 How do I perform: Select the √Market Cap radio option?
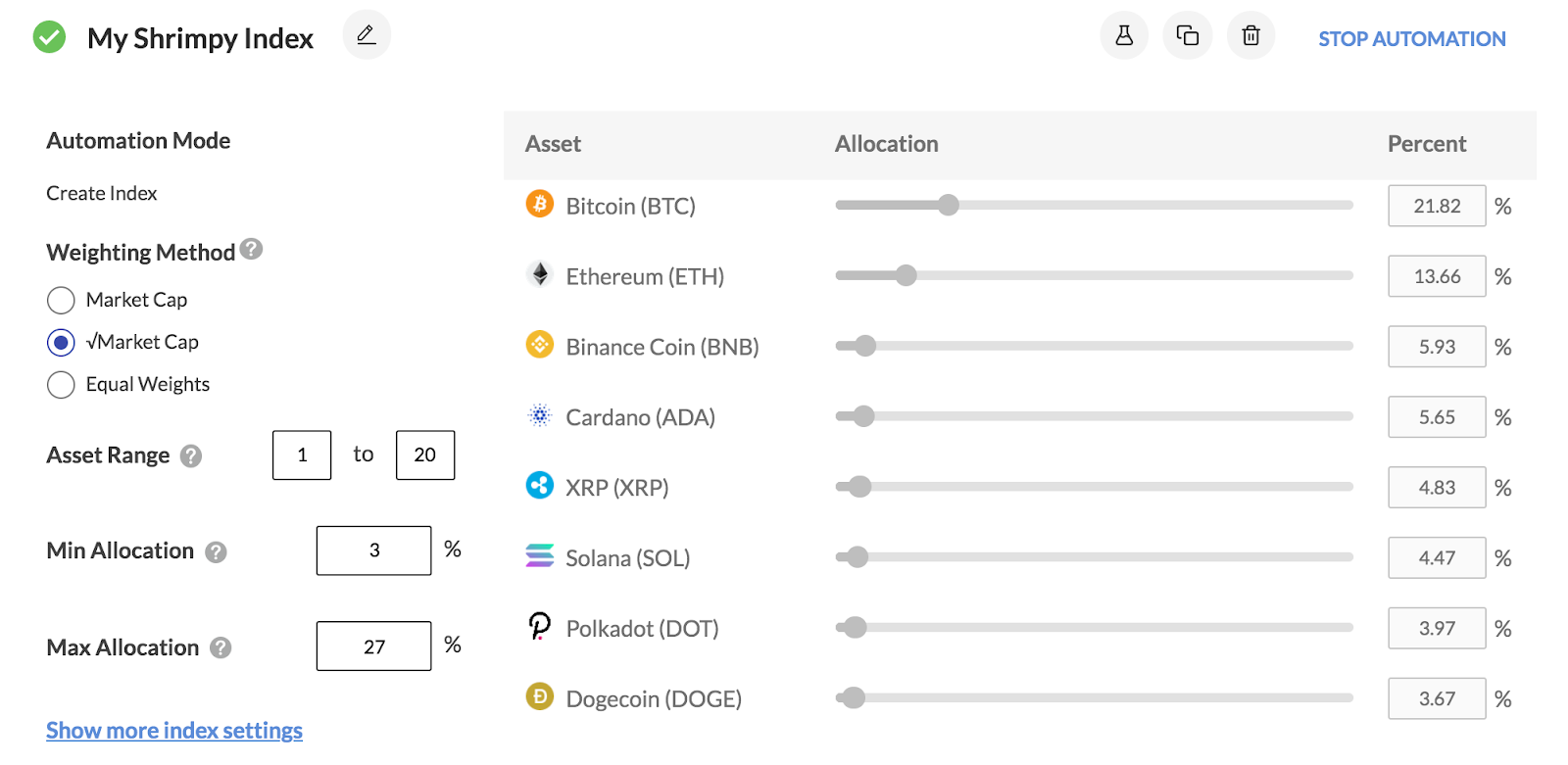(61, 343)
